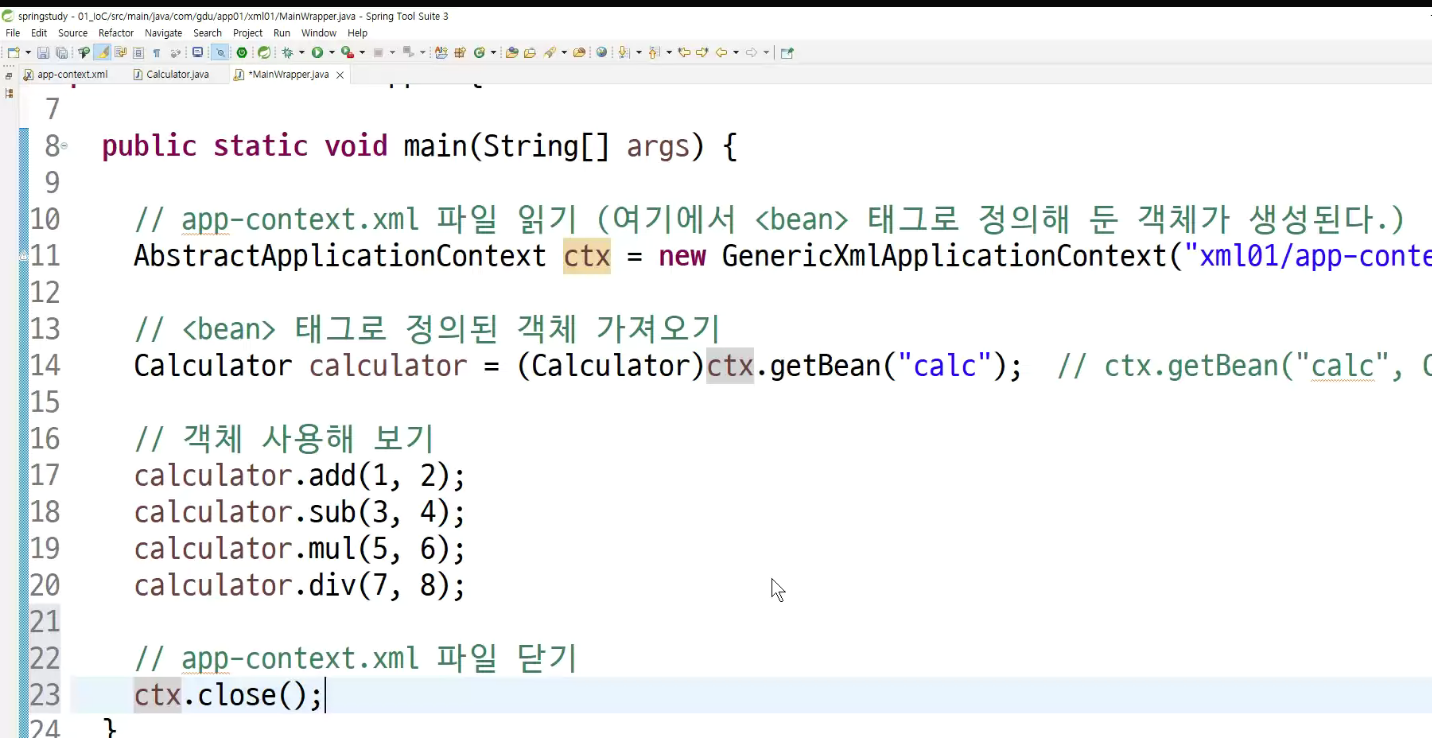1432x738 pixels.
Task: Click the Pin Editor icon
Action: coord(787,53)
